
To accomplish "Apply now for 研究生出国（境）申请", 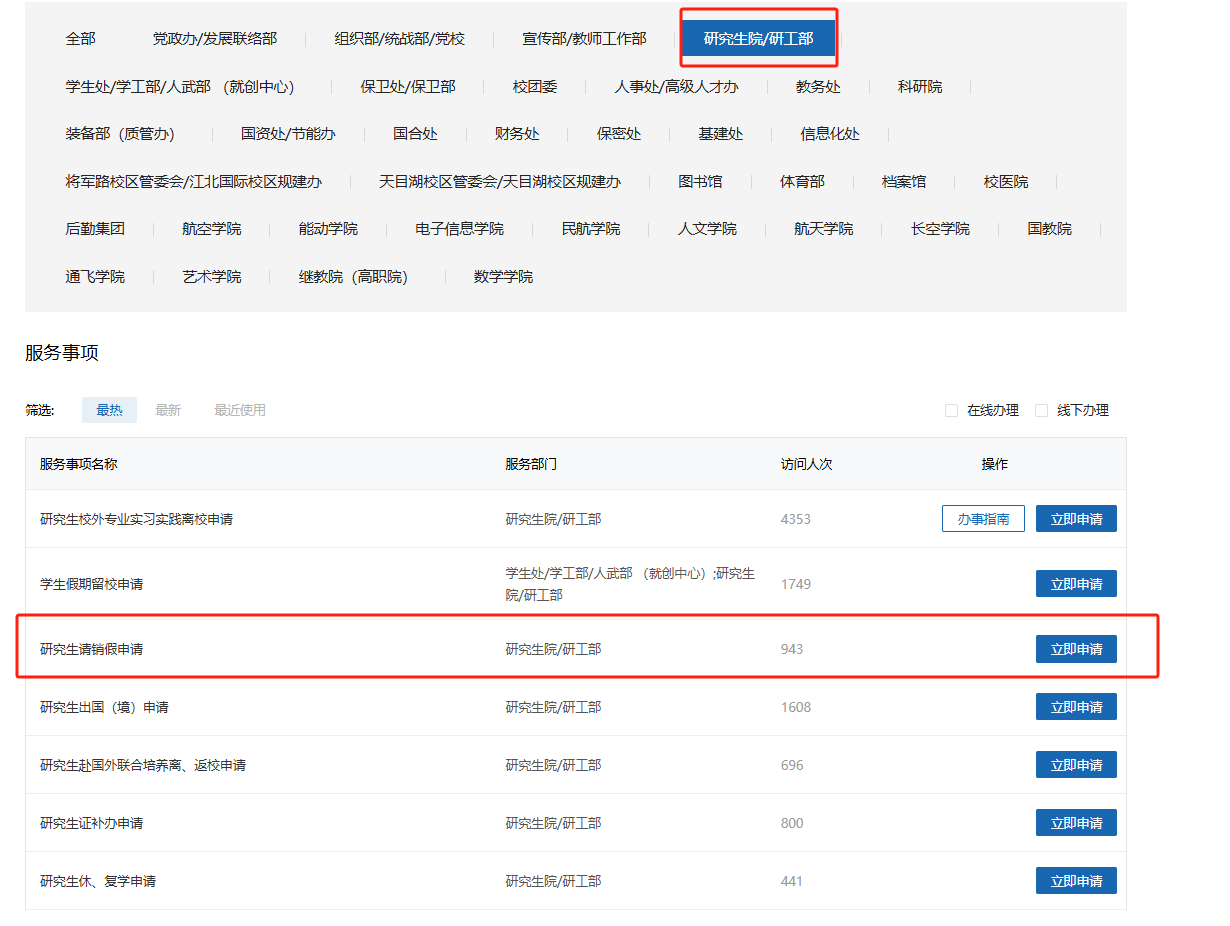I will (1076, 707).
